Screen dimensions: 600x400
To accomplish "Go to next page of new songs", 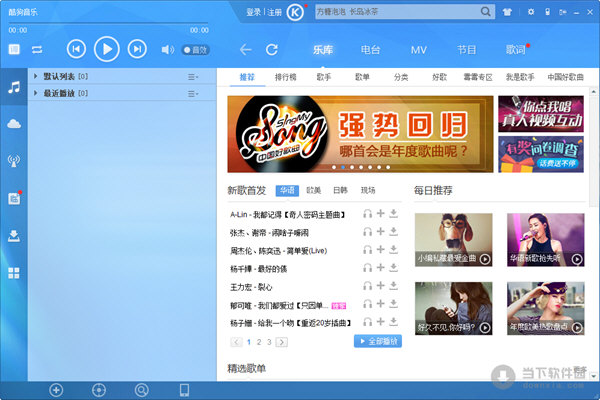I will click(282, 342).
